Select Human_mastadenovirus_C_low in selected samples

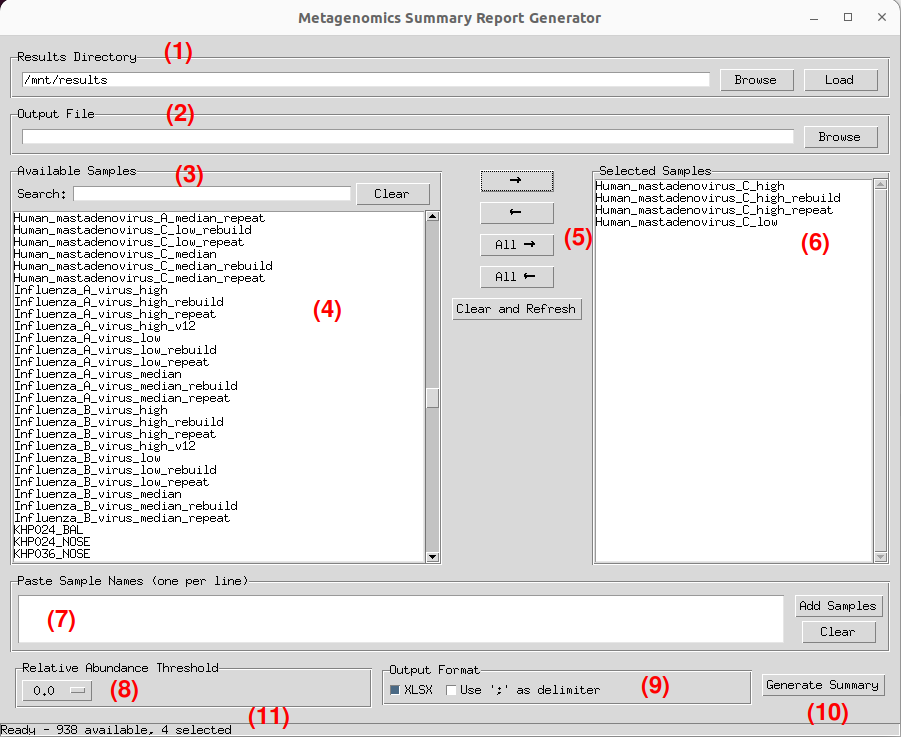click(x=686, y=222)
